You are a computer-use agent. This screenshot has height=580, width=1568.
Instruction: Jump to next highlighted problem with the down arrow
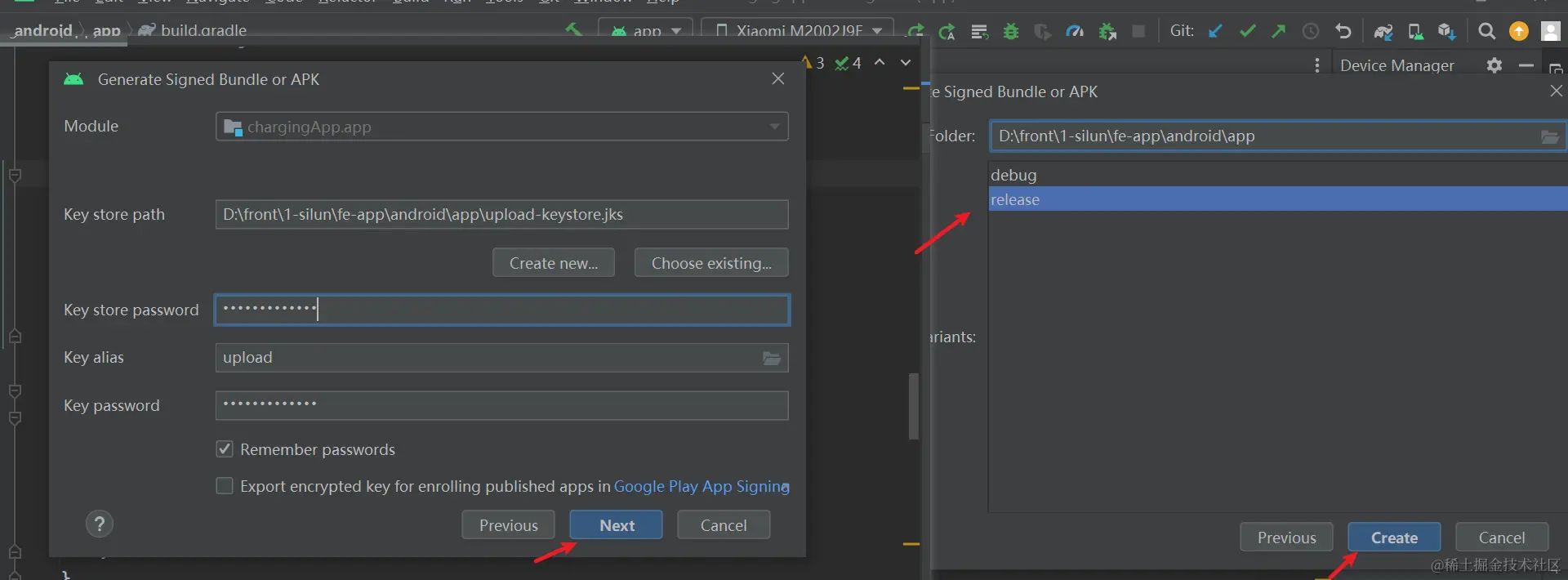pos(906,62)
